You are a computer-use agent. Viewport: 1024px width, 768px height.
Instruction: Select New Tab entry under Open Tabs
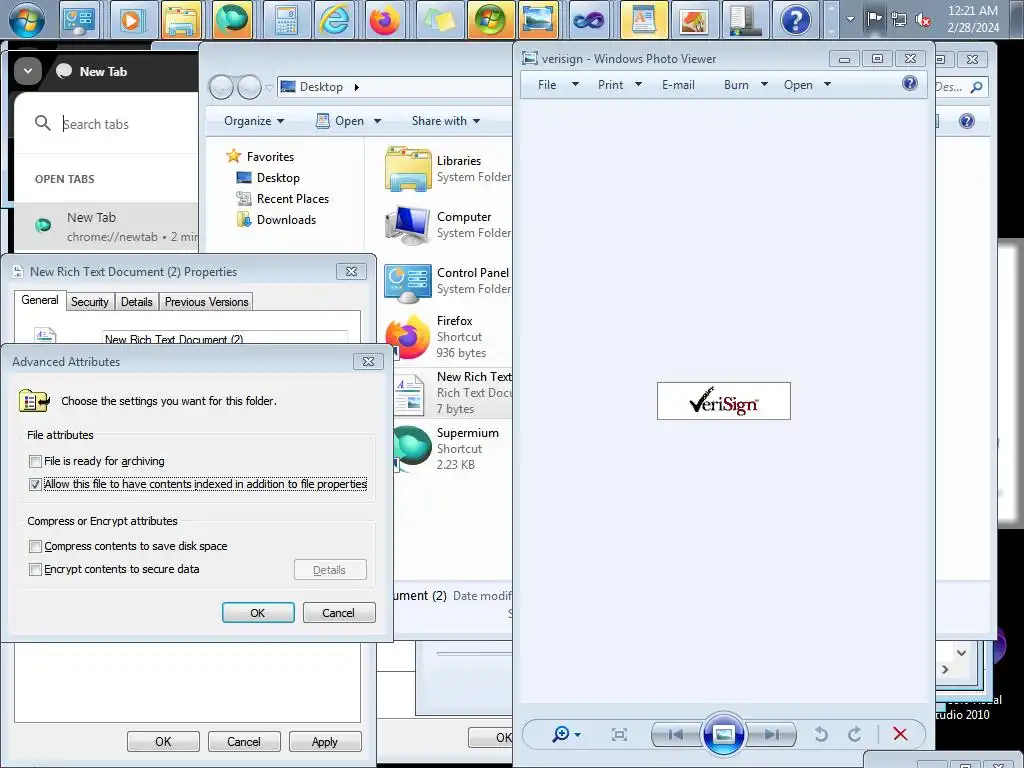106,227
